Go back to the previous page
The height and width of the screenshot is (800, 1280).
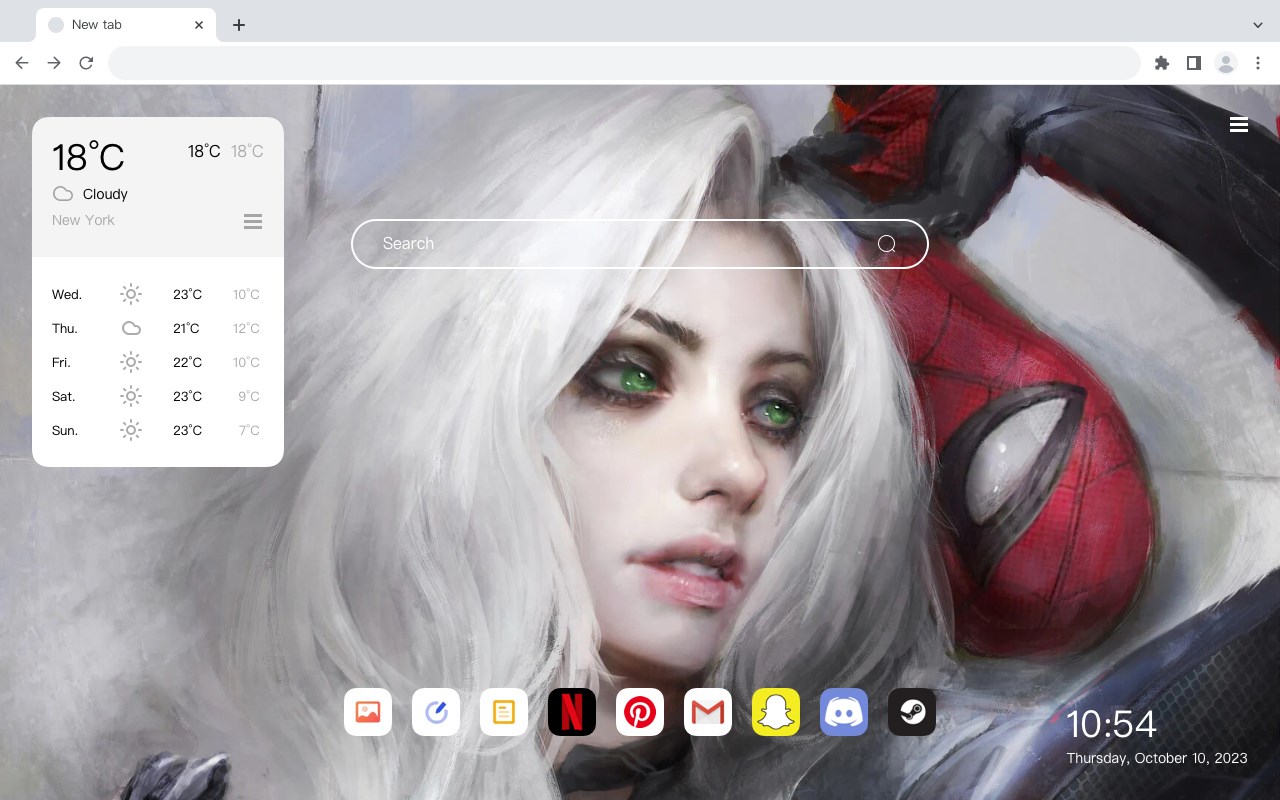click(22, 63)
